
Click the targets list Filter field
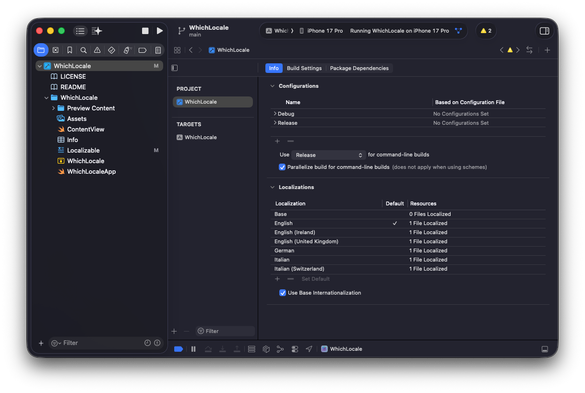pos(225,331)
